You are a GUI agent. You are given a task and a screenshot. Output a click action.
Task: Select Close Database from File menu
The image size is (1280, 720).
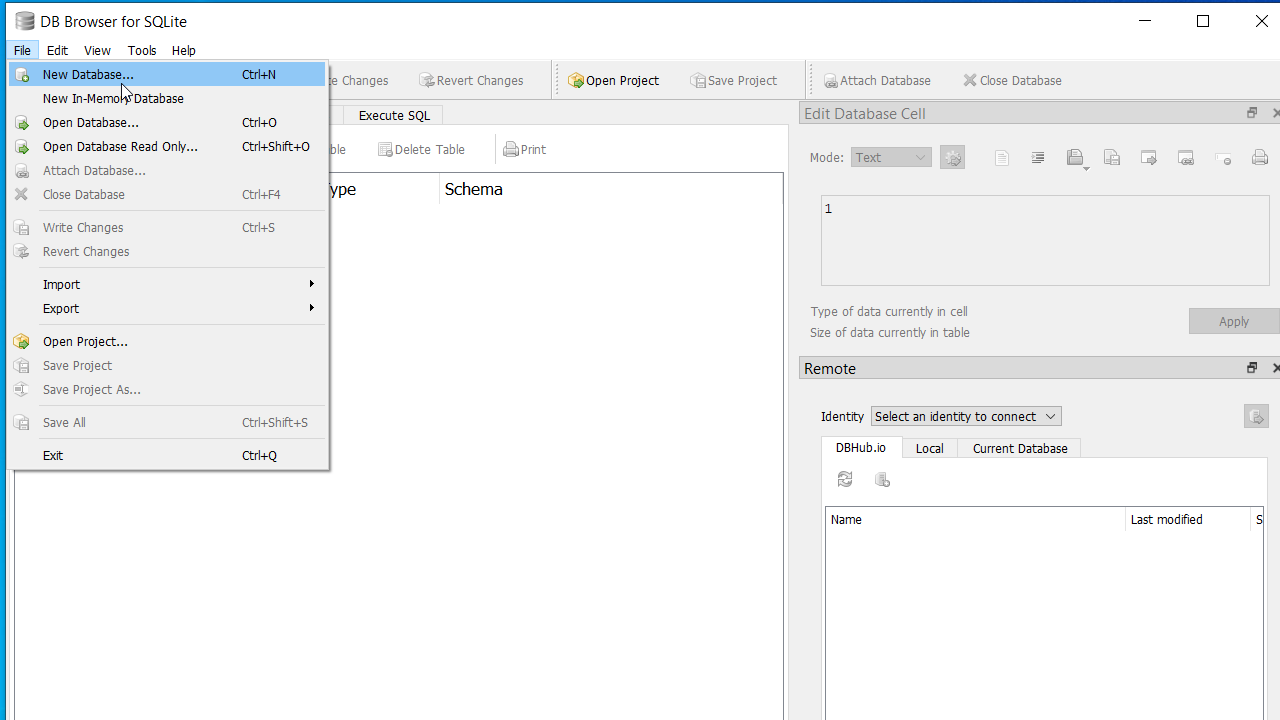(167, 194)
